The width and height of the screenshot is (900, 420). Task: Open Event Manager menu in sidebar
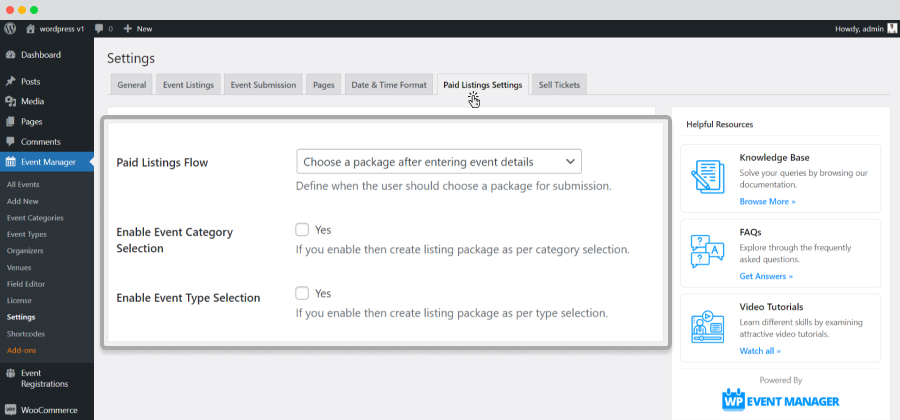tap(46, 162)
